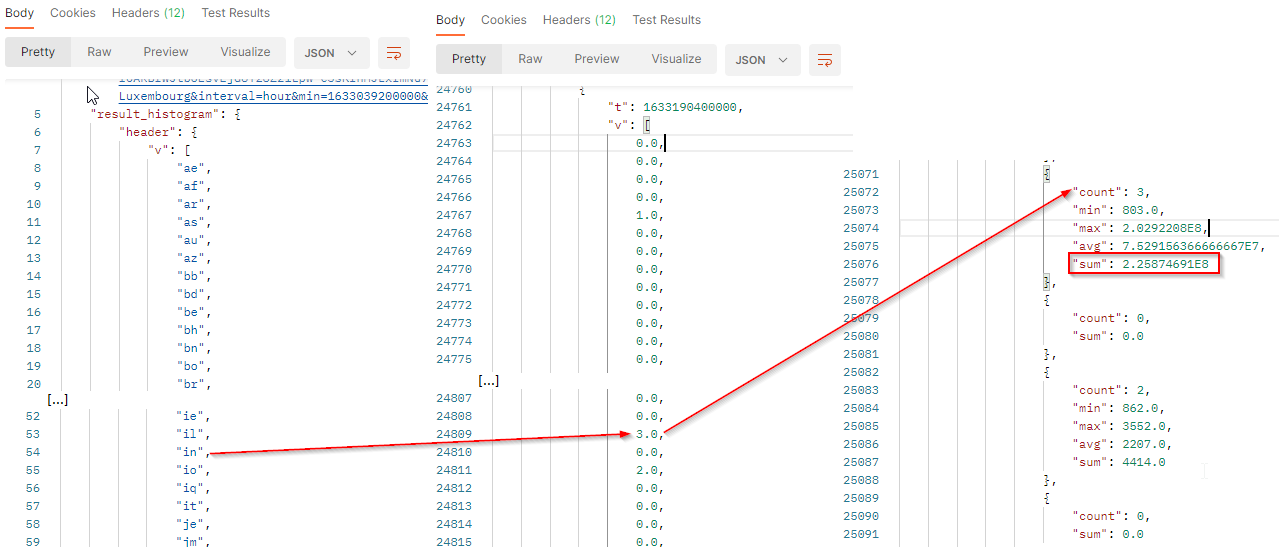This screenshot has height=547, width=1279.
Task: Open the JSON format dropdown in left panel
Action: [x=331, y=52]
